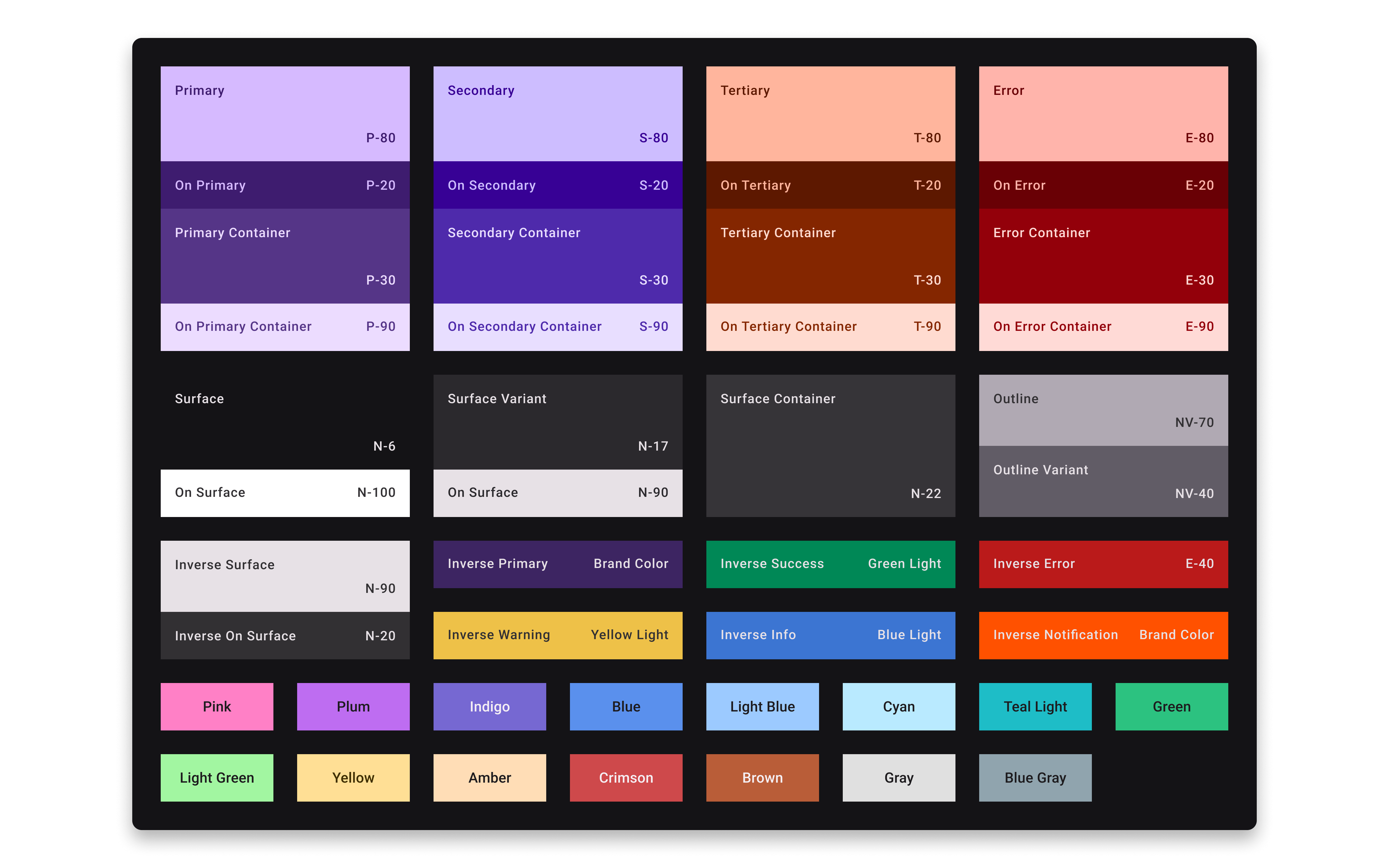Click the Inverse Warning Yellow Light swatch
Image resolution: width=1389 pixels, height=868 pixels.
(x=557, y=635)
